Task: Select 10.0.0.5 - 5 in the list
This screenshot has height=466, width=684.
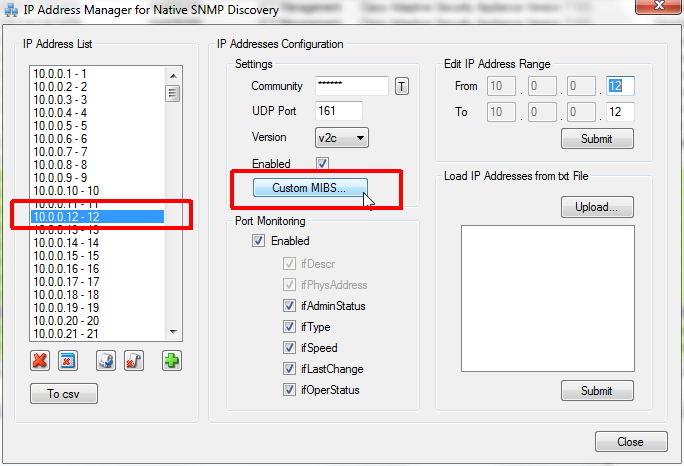Action: (62, 126)
